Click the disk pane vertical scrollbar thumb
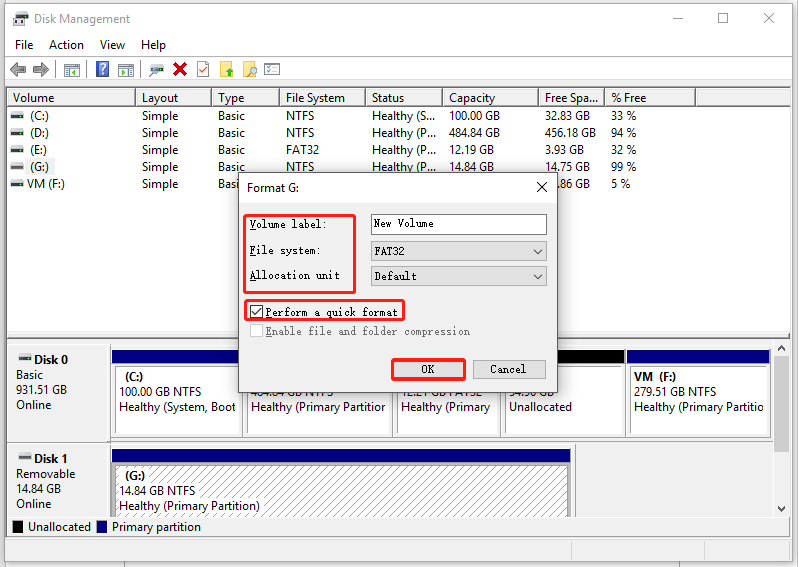 [x=781, y=404]
